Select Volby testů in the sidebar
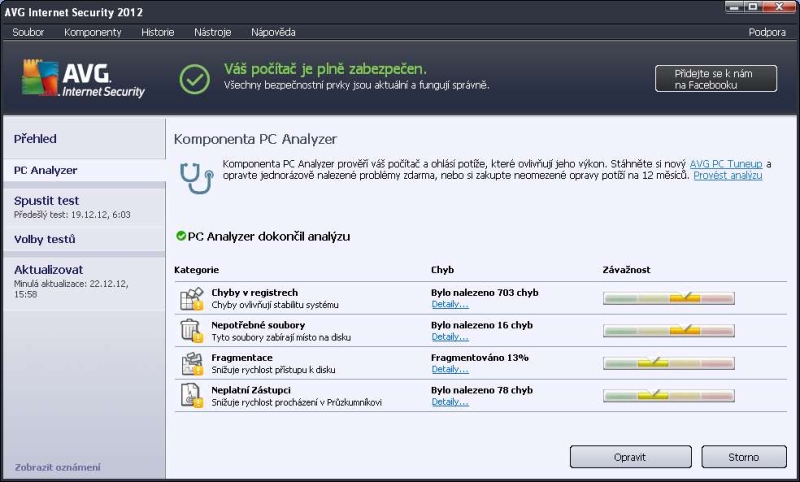The height and width of the screenshot is (482, 800). click(45, 239)
